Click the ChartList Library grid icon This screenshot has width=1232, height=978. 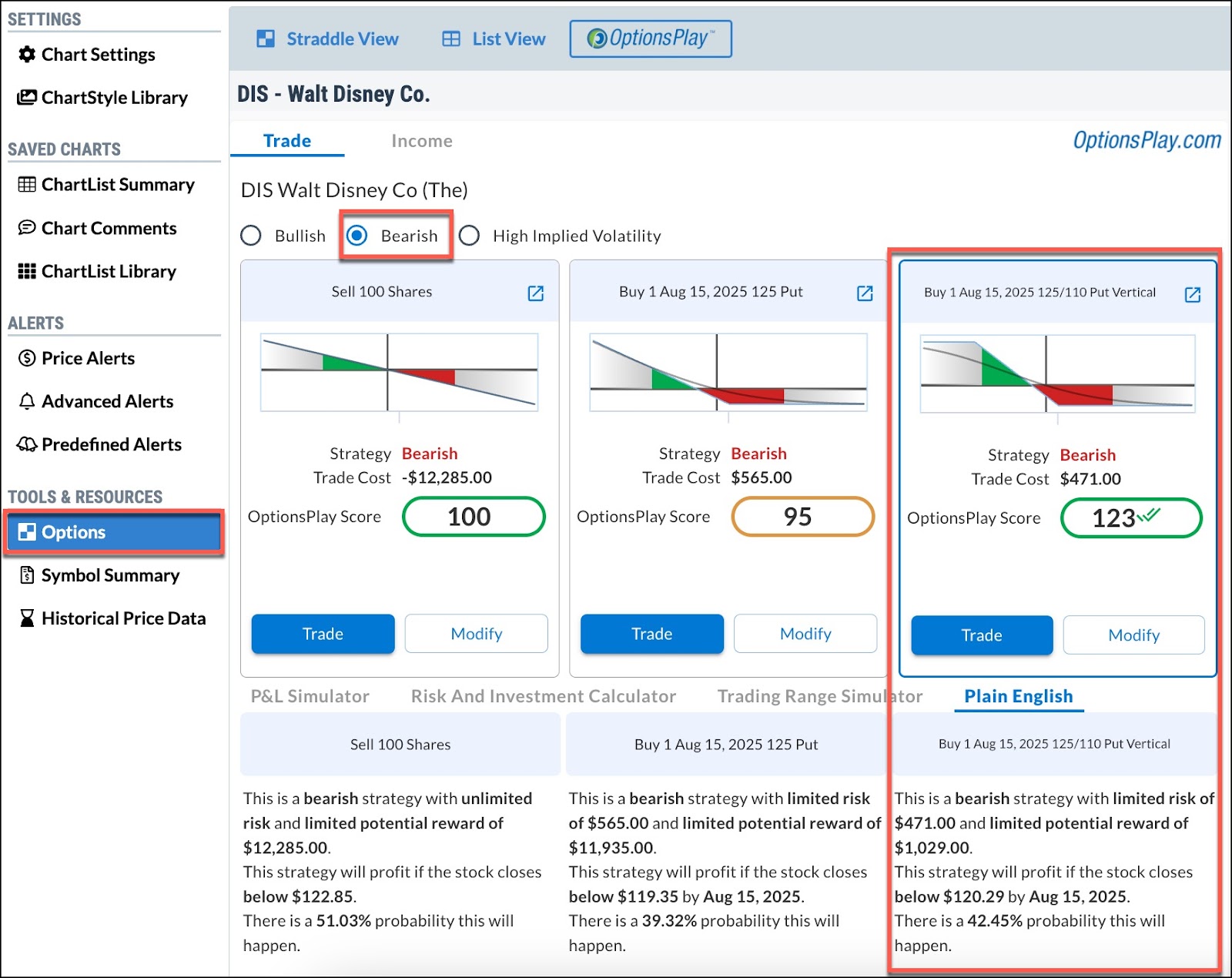27,271
